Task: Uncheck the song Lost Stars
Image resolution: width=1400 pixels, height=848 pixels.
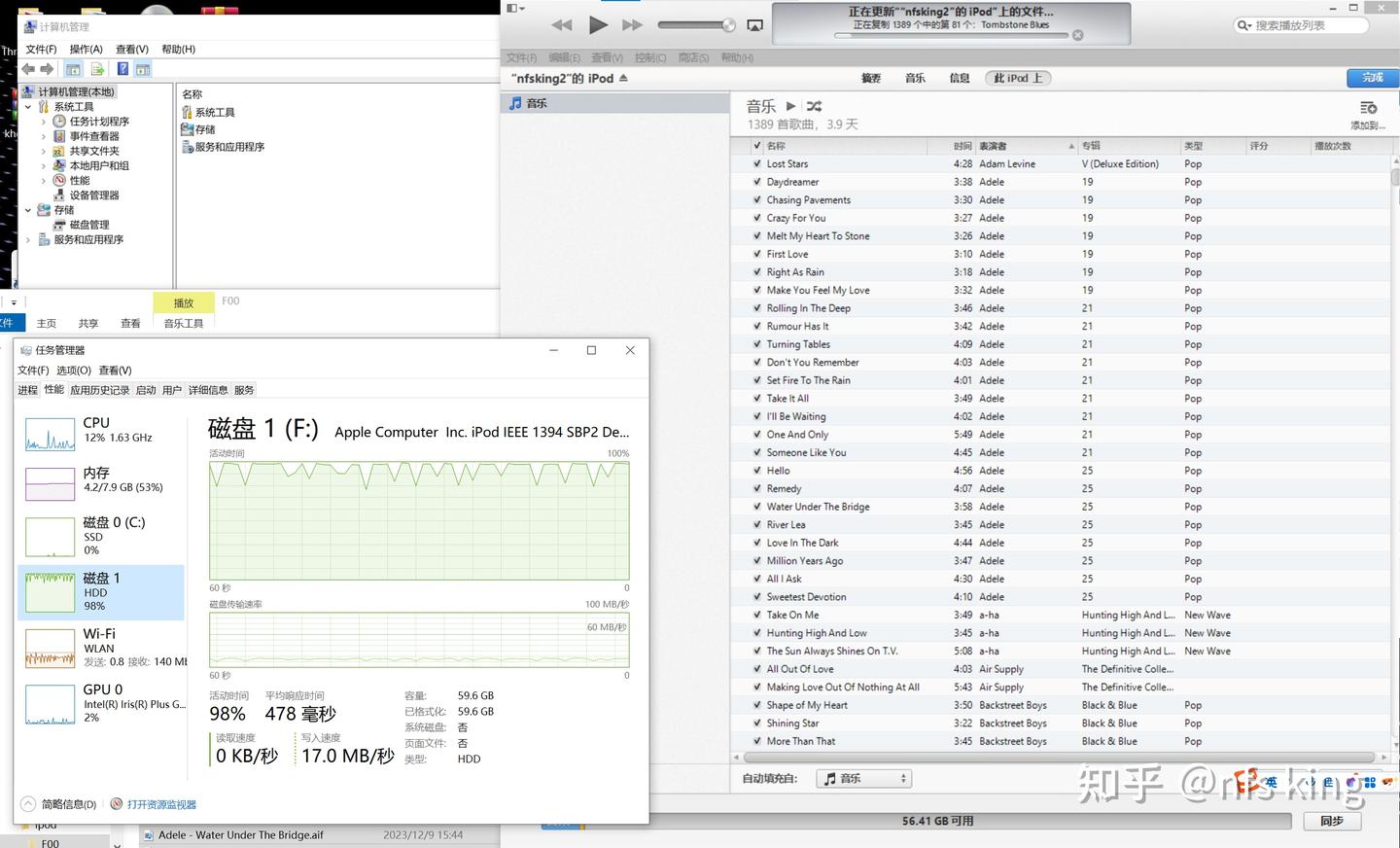Action: click(757, 164)
